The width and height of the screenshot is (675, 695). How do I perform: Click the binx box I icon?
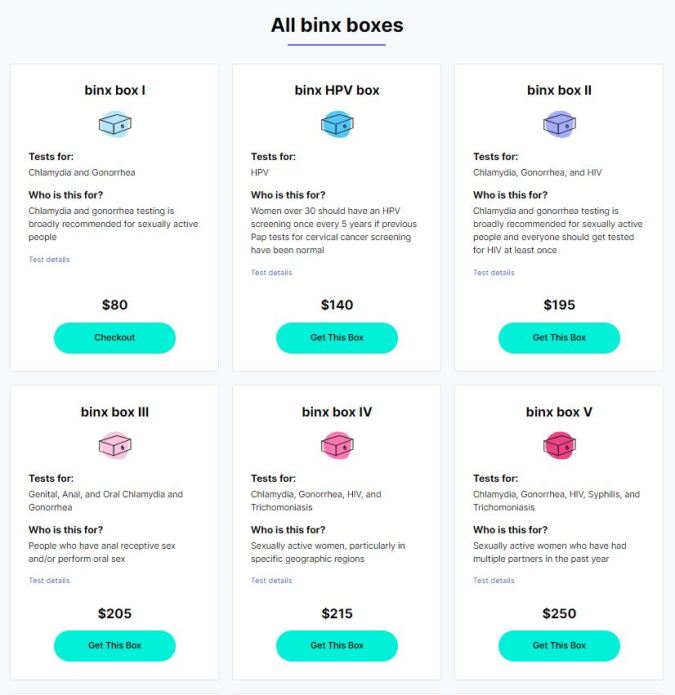[115, 124]
